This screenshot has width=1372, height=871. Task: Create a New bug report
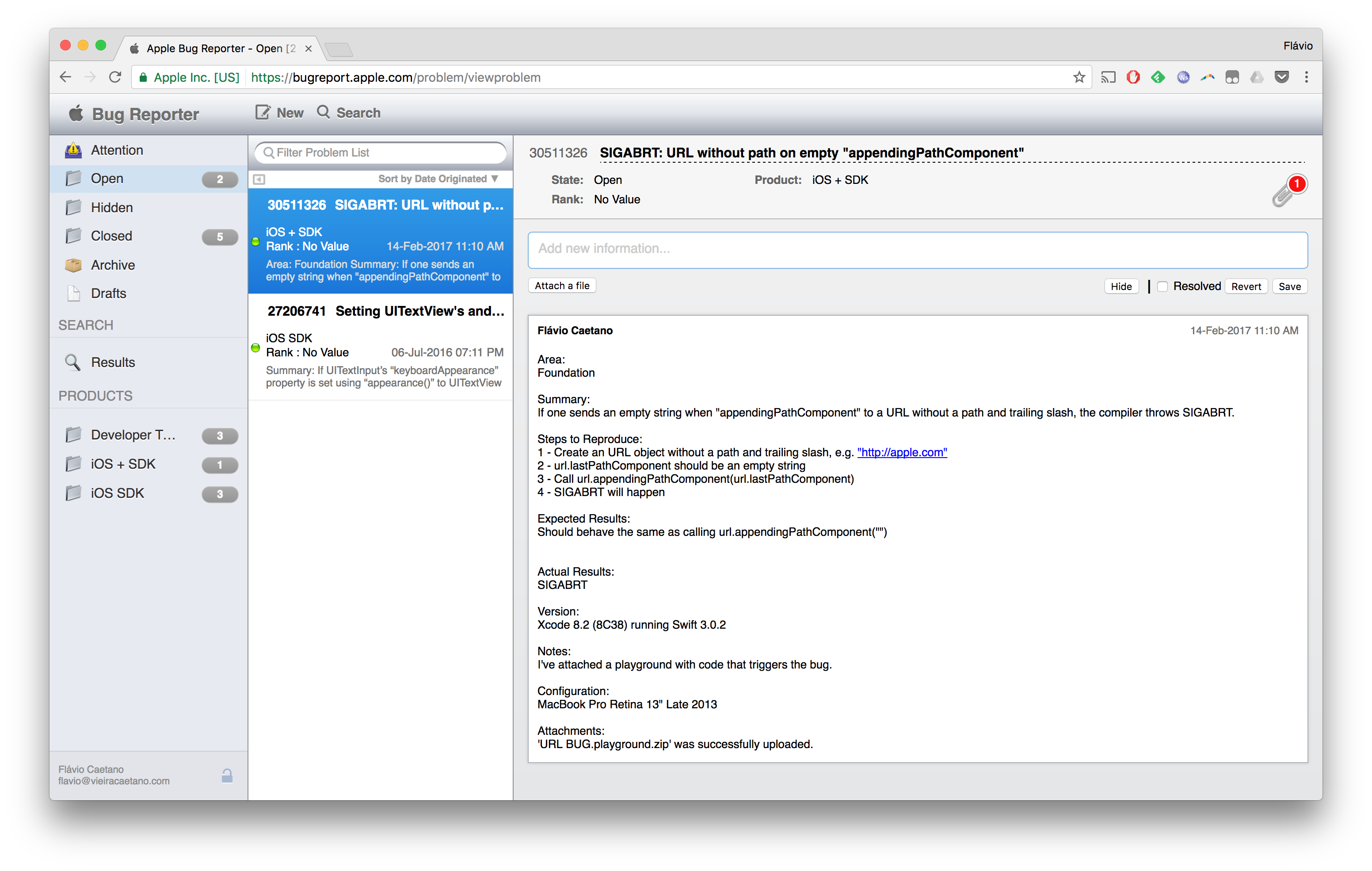coord(279,113)
